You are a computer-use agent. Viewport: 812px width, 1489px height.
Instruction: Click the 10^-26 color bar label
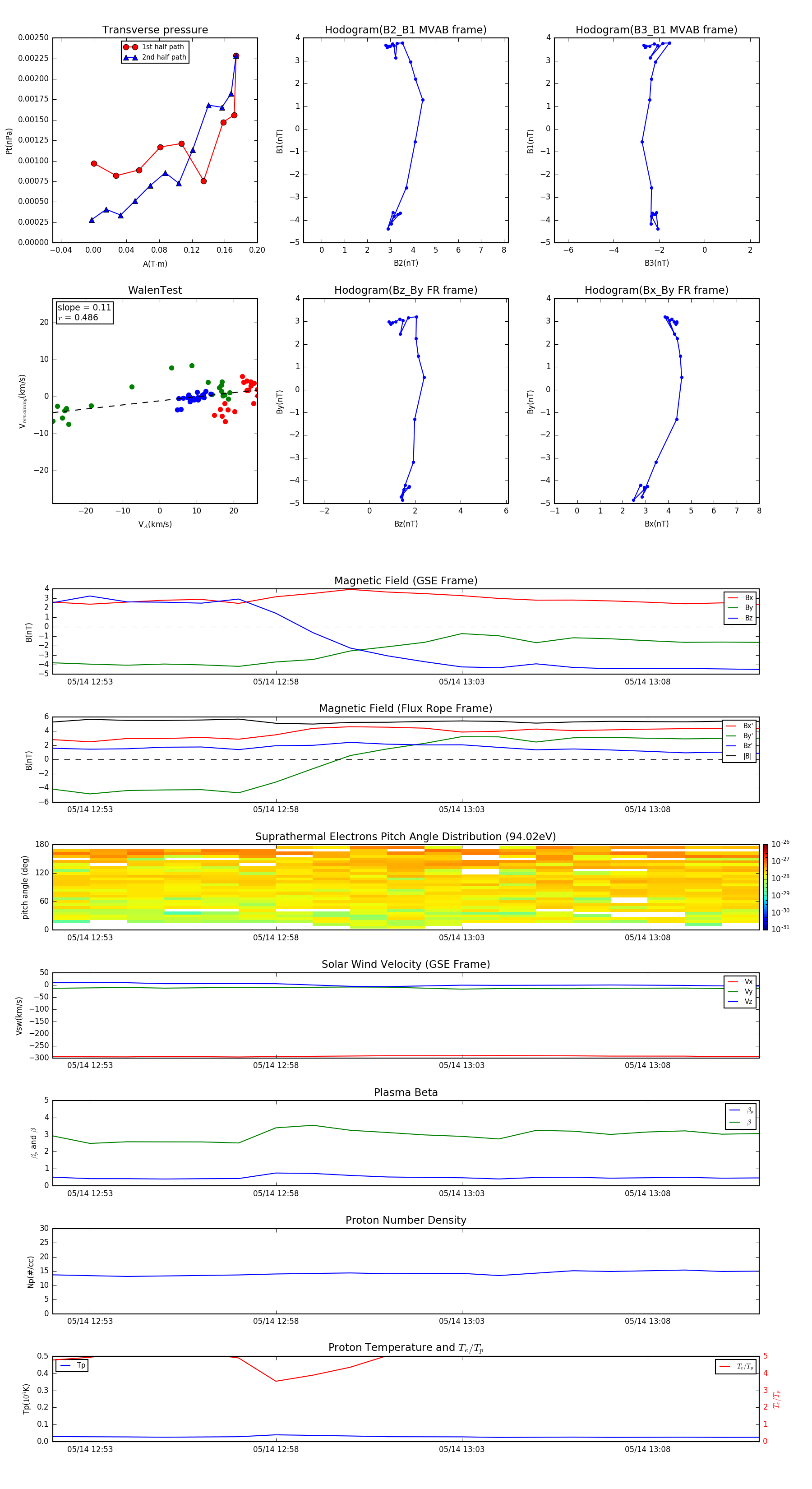click(x=780, y=844)
